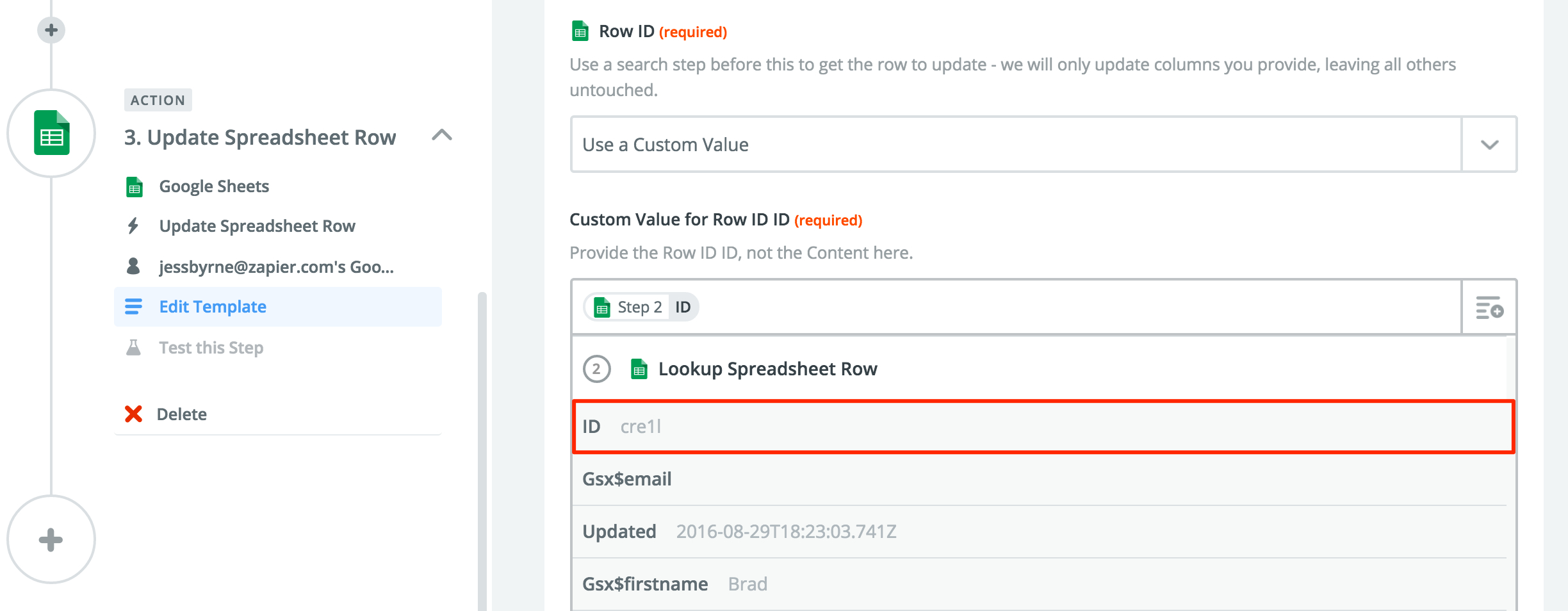Click the Step 2 ID pill in input

[641, 307]
